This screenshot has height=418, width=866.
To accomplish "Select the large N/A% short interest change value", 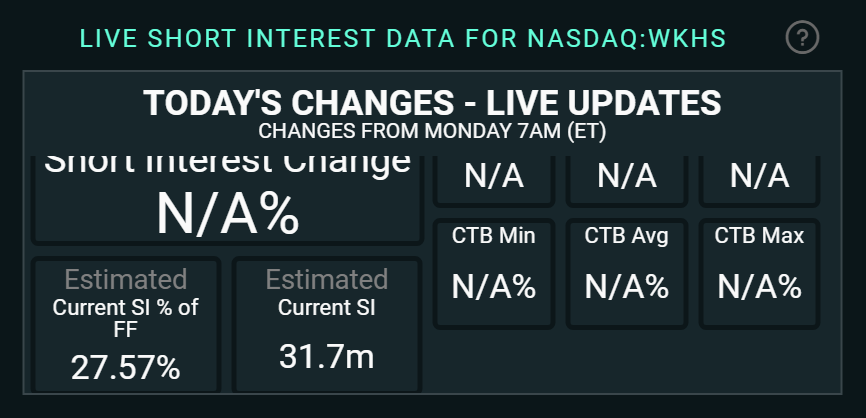I will pyautogui.click(x=227, y=212).
